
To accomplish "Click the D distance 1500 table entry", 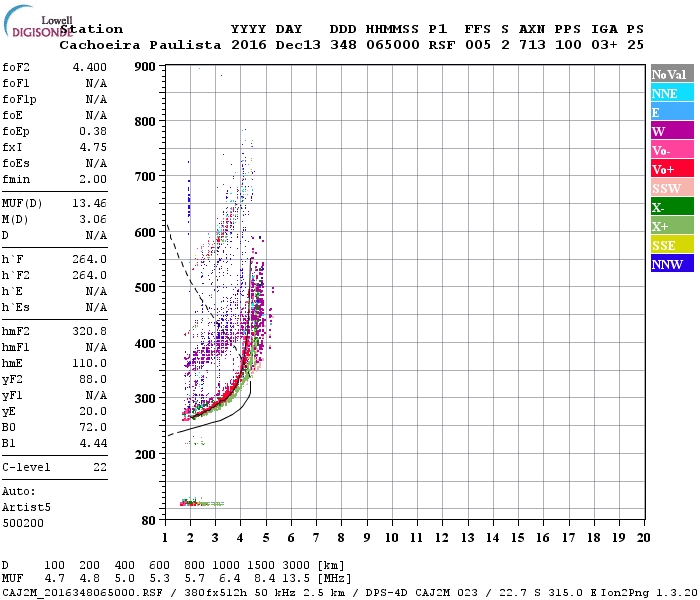I will pyautogui.click(x=261, y=566).
